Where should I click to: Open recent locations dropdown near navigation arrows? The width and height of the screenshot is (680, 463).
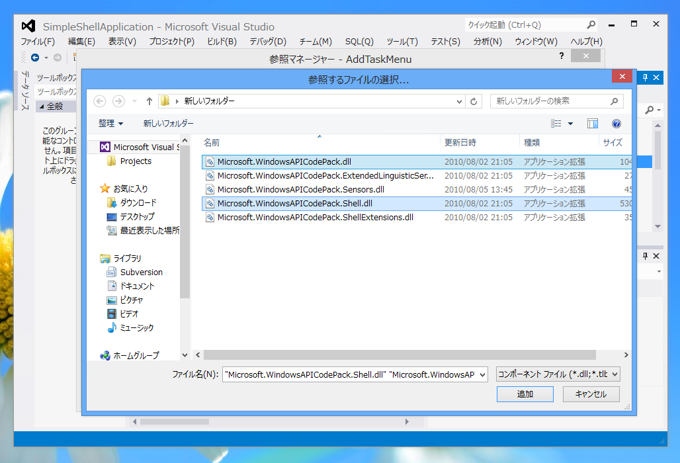pyautogui.click(x=135, y=101)
